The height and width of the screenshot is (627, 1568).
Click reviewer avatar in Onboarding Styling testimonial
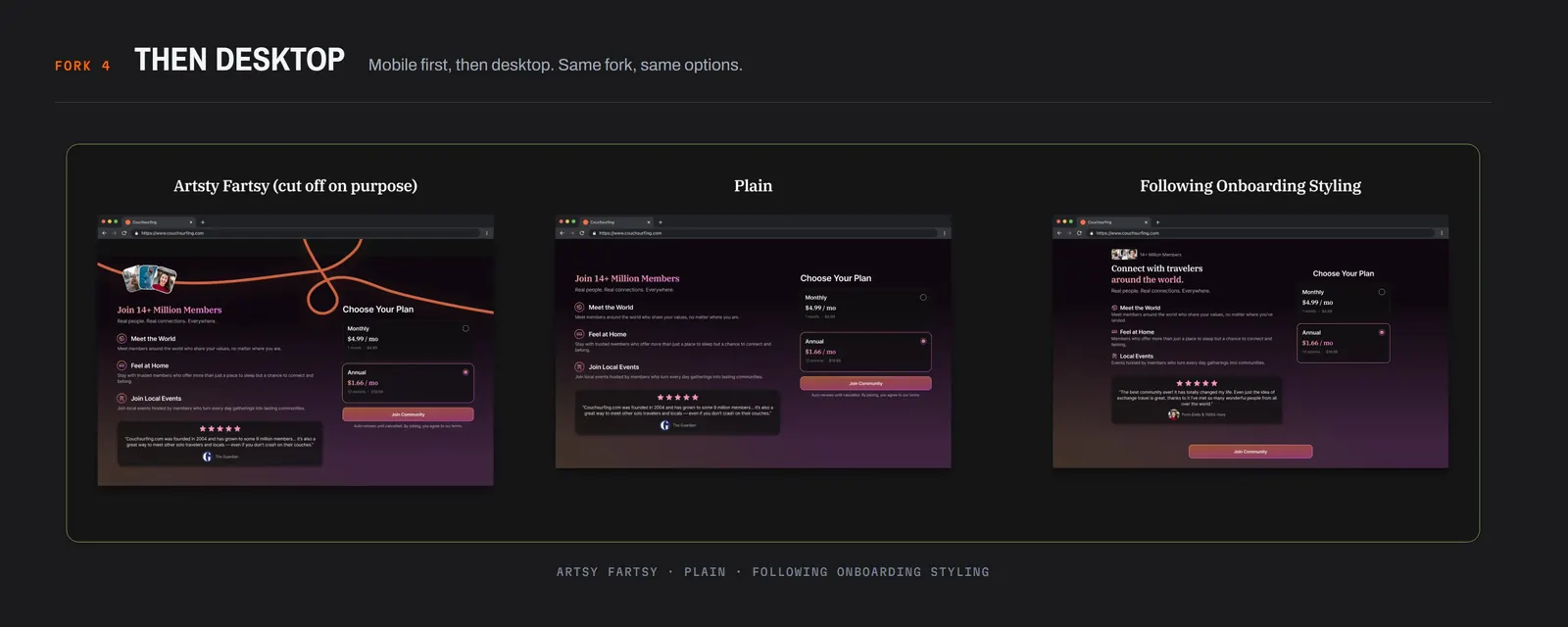pos(1173,414)
